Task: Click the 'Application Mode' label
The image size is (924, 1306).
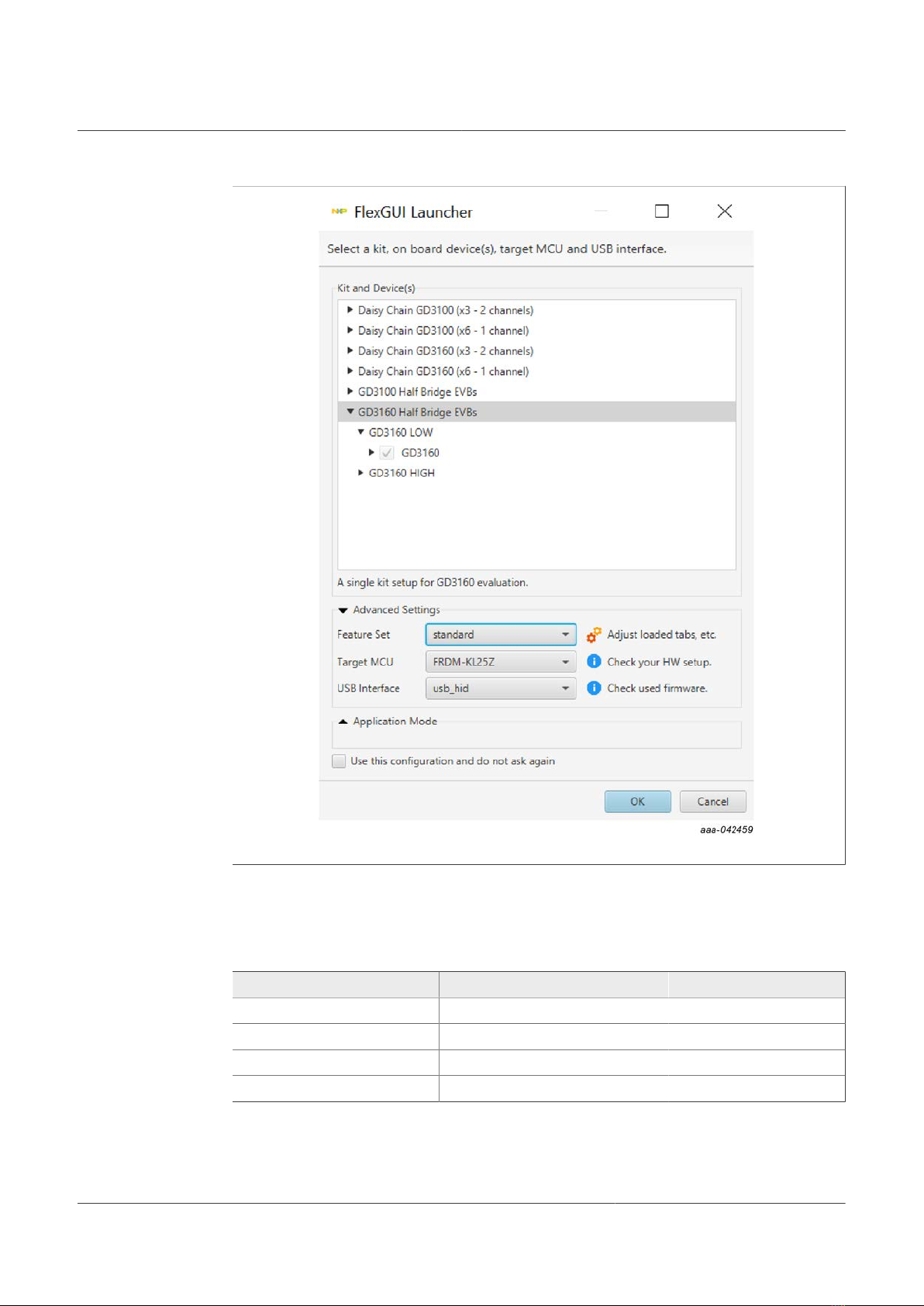Action: point(395,721)
